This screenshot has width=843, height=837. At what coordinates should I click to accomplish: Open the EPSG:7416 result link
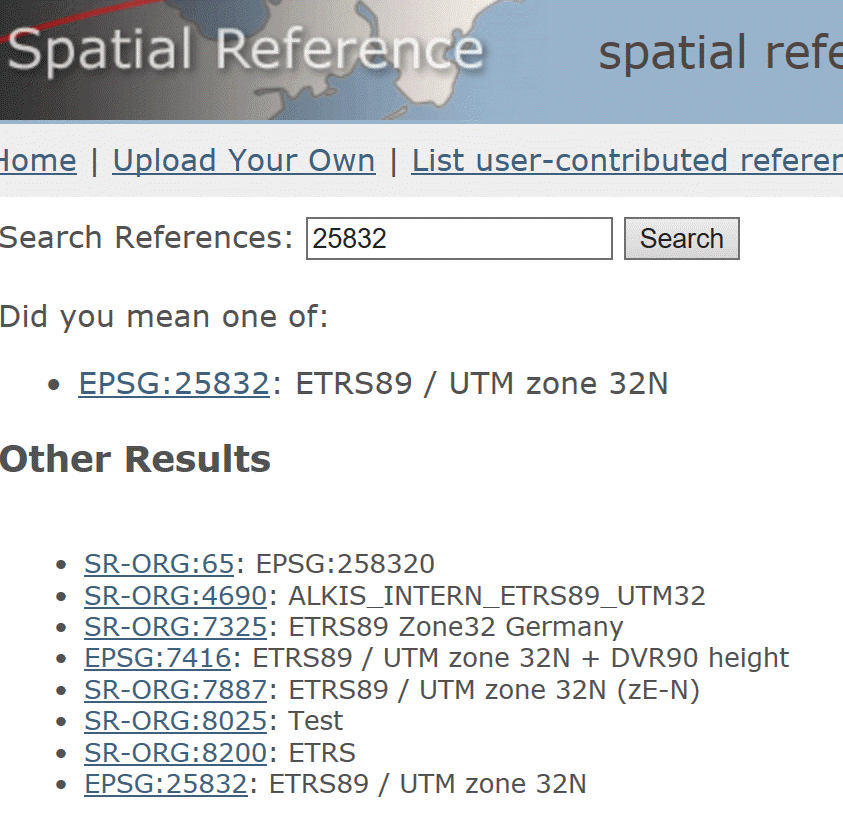point(157,658)
